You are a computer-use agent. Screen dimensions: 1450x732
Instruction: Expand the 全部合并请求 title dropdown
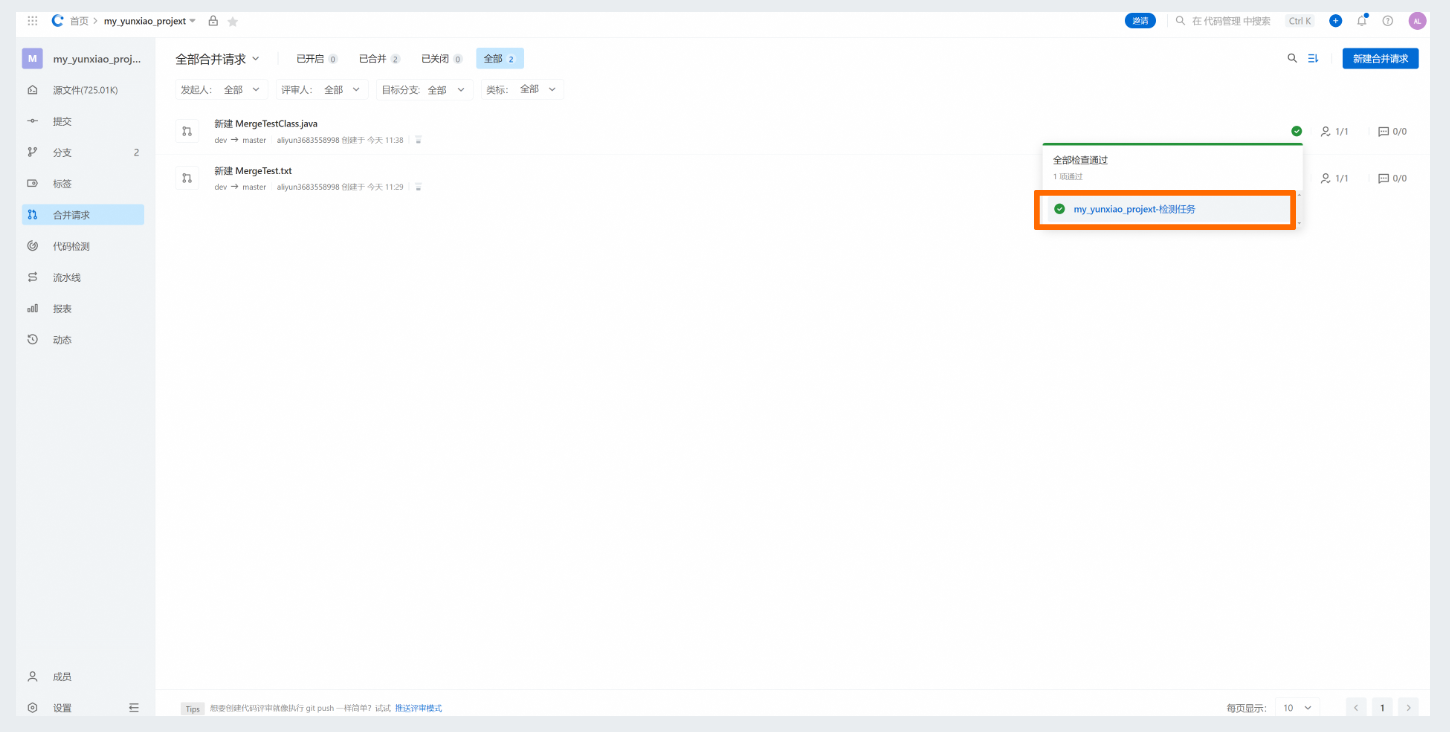(217, 59)
